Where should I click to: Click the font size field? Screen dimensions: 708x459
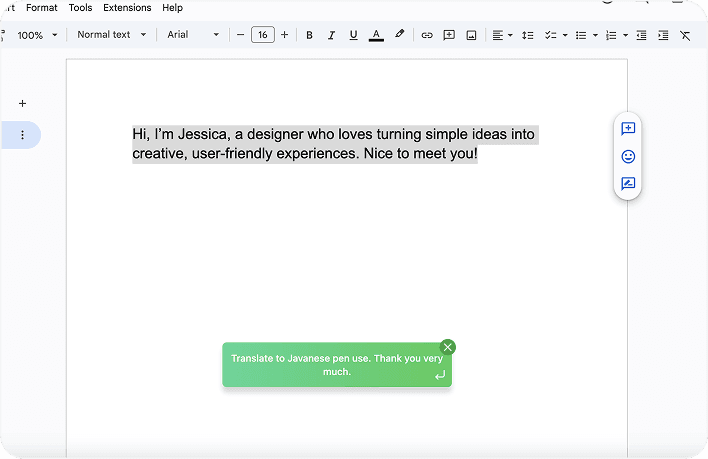(x=262, y=35)
